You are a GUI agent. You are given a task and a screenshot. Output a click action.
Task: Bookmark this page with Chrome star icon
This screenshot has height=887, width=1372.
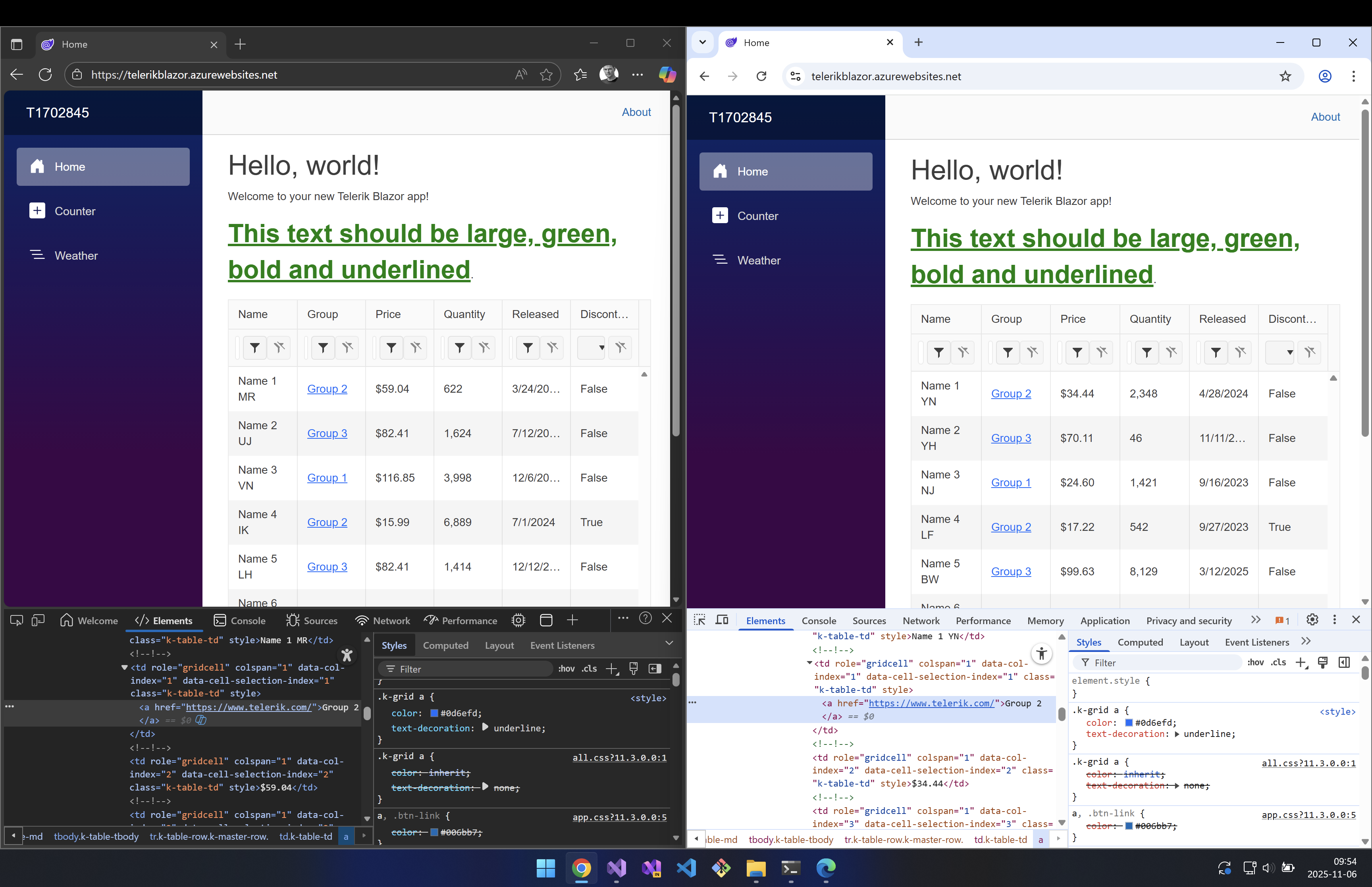coord(1285,77)
